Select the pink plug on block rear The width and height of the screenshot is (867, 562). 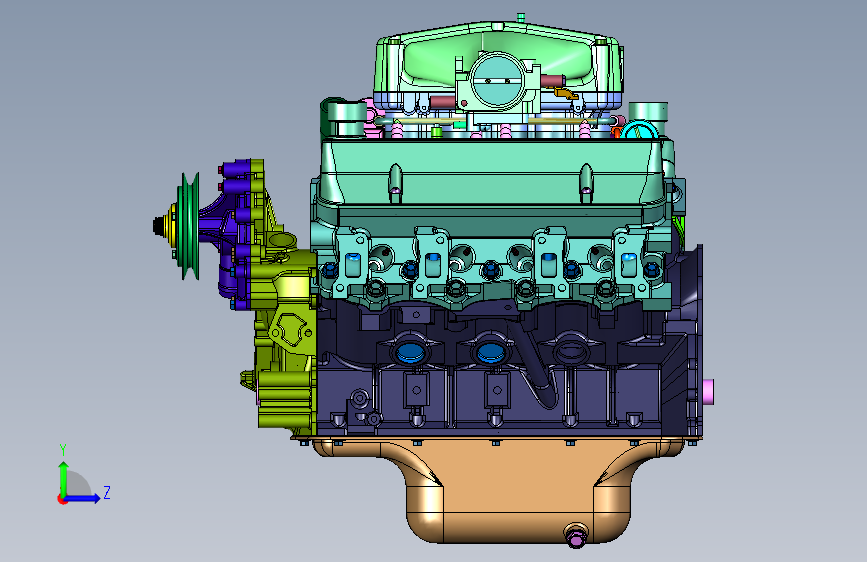[709, 392]
